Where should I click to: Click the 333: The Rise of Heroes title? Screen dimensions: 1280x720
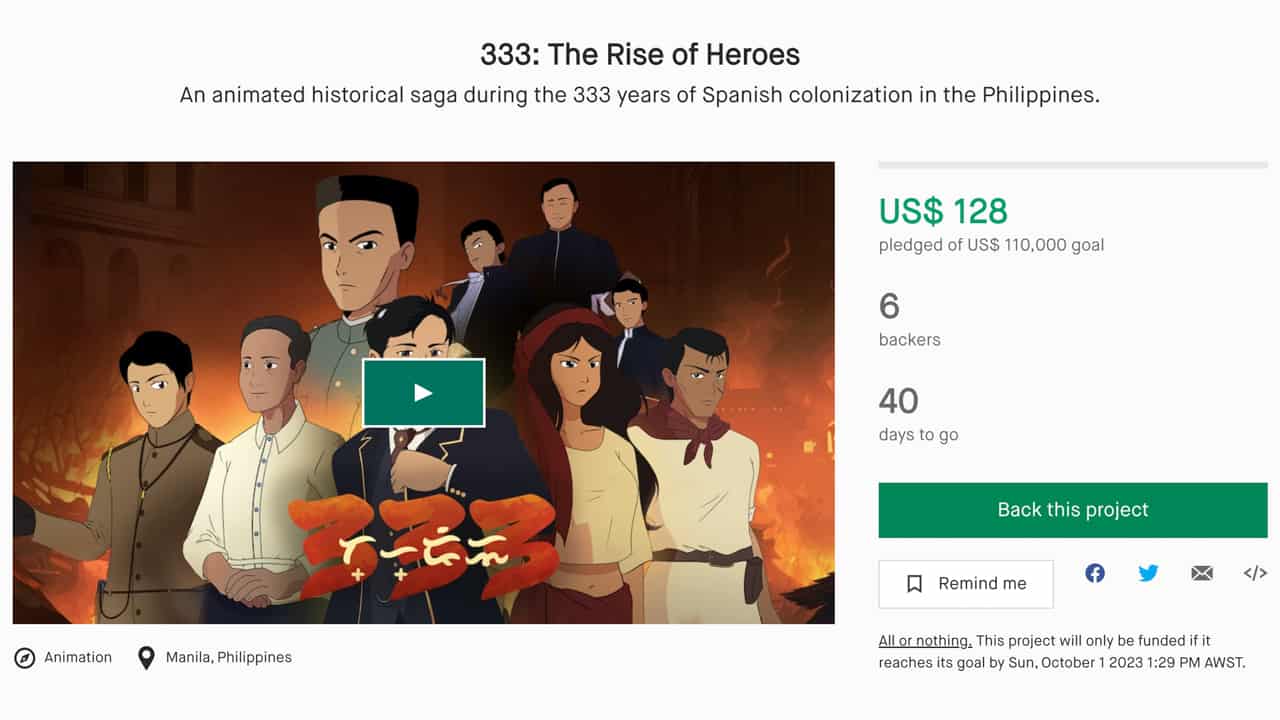[x=640, y=54]
